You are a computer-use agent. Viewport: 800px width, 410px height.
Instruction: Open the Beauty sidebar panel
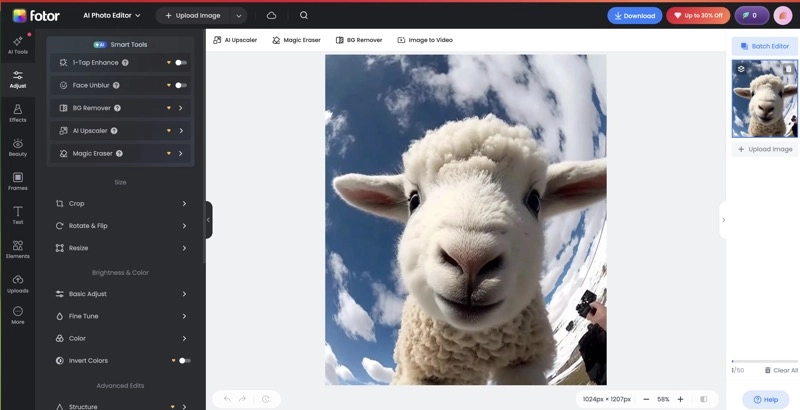pyautogui.click(x=17, y=147)
